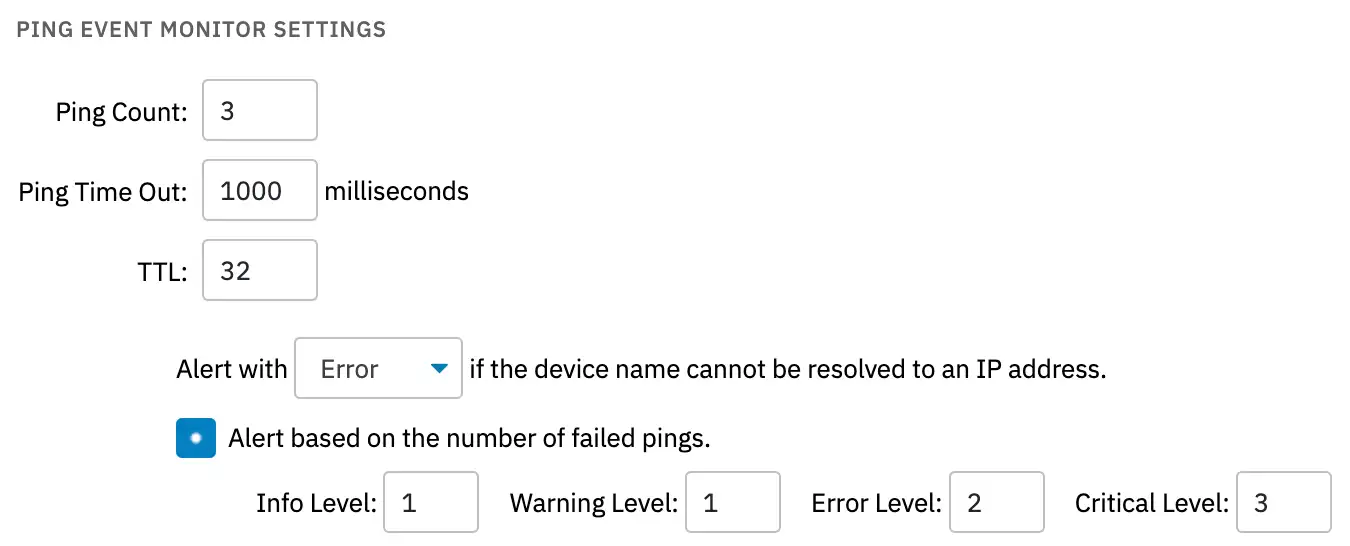Click the Warning Level input box

732,502
